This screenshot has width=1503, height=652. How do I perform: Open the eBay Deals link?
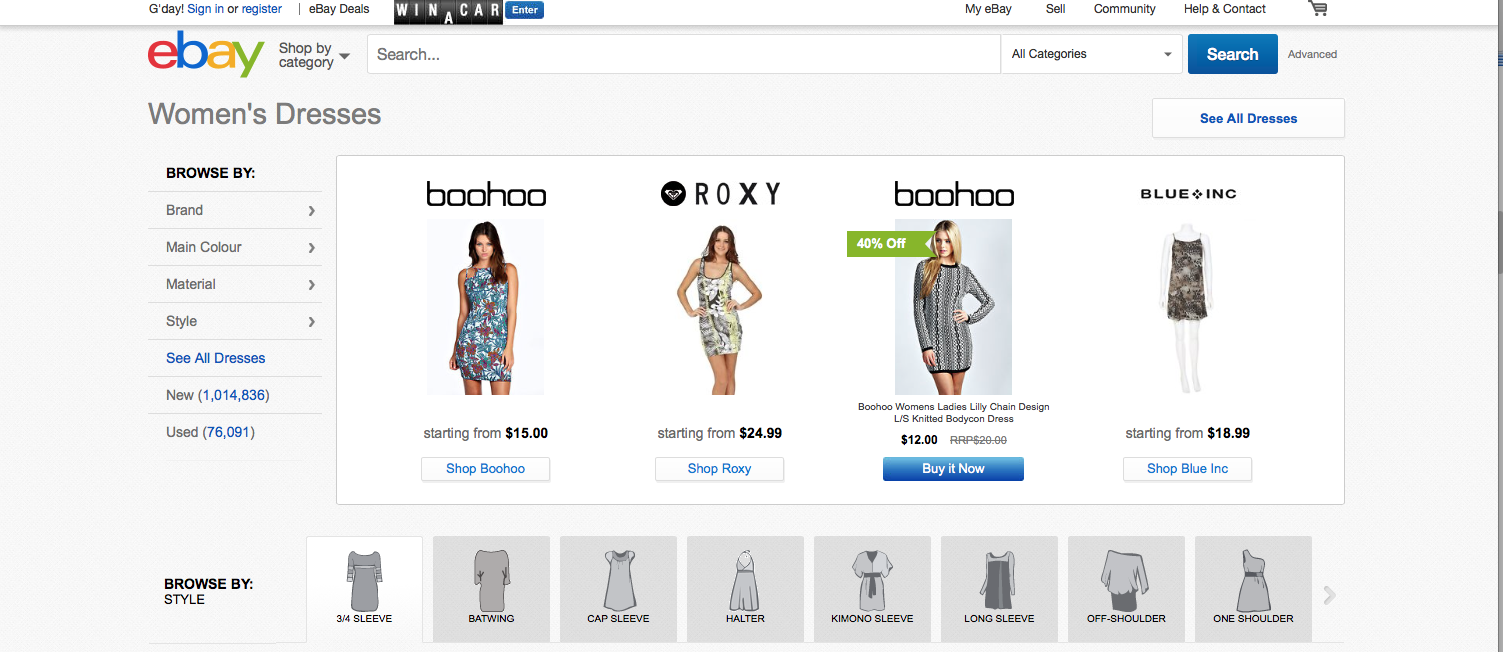coord(339,9)
